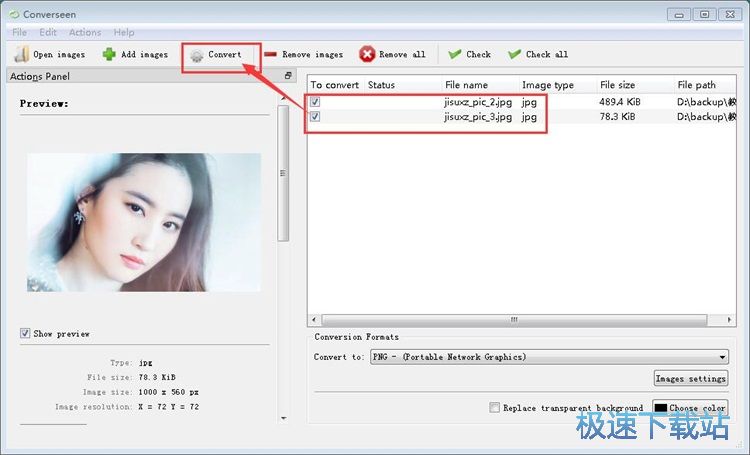Screen dimensions: 750x455
Task: Click the Images settings button
Action: pyautogui.click(x=691, y=378)
